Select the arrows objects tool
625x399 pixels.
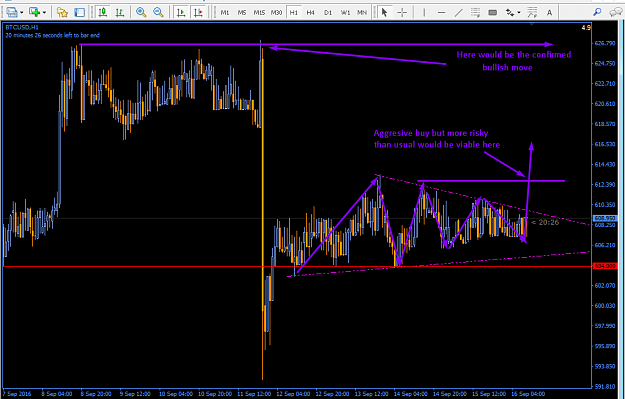coord(510,12)
